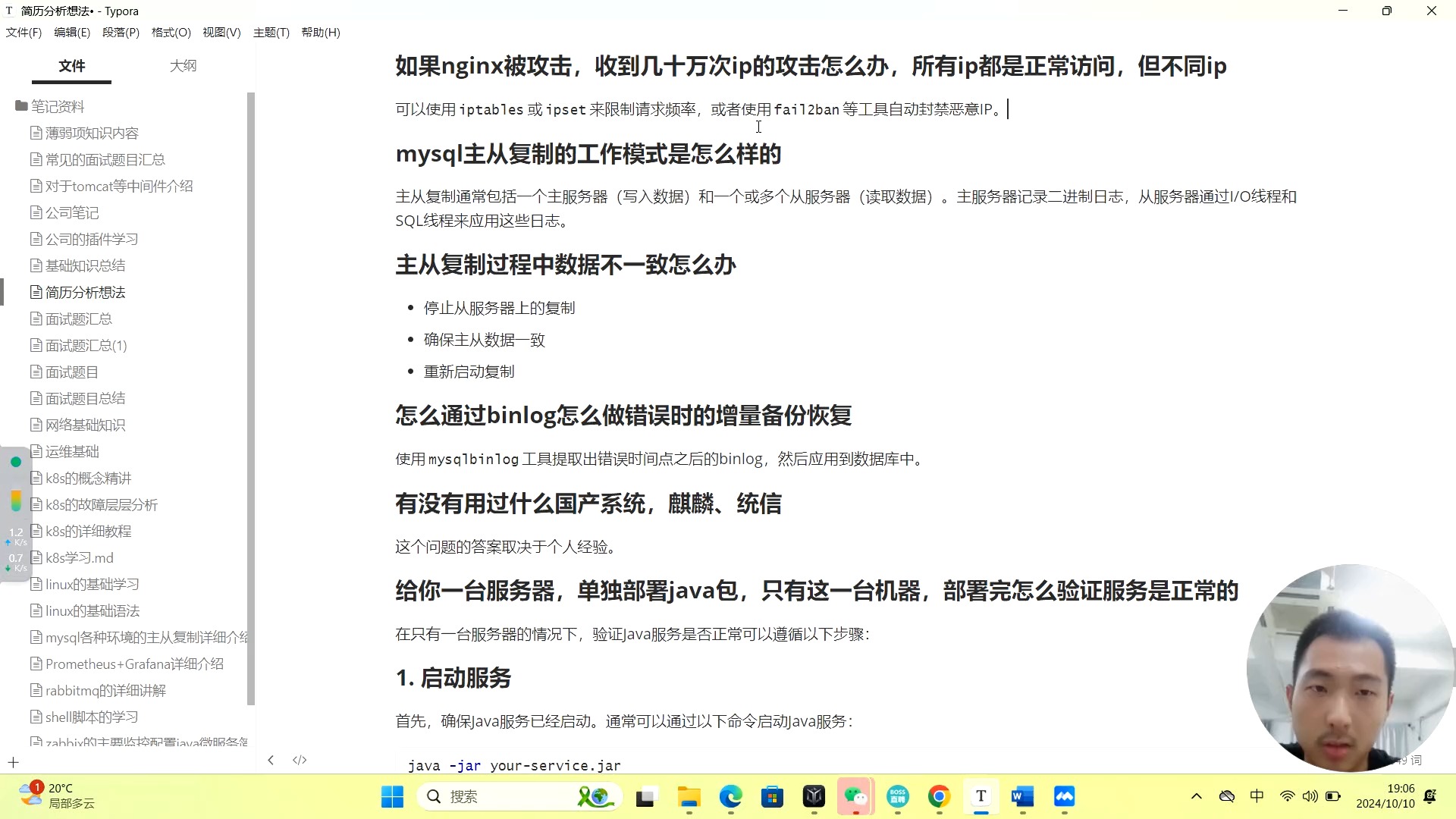
Task: Click the plus icon to add new file
Action: click(x=13, y=762)
